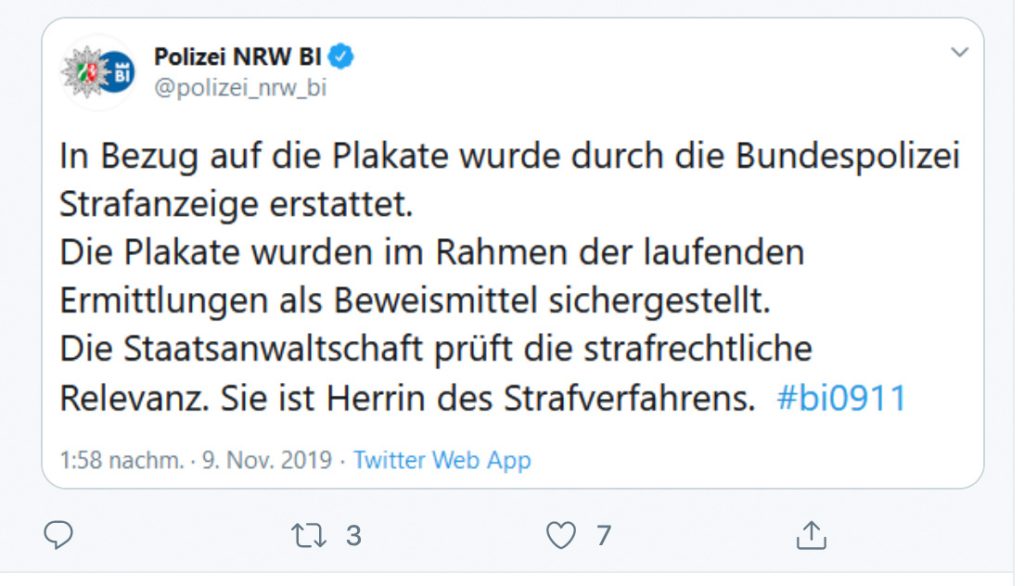Click the blue verified badge
Image resolution: width=1024 pixels, height=586 pixels.
[x=343, y=57]
